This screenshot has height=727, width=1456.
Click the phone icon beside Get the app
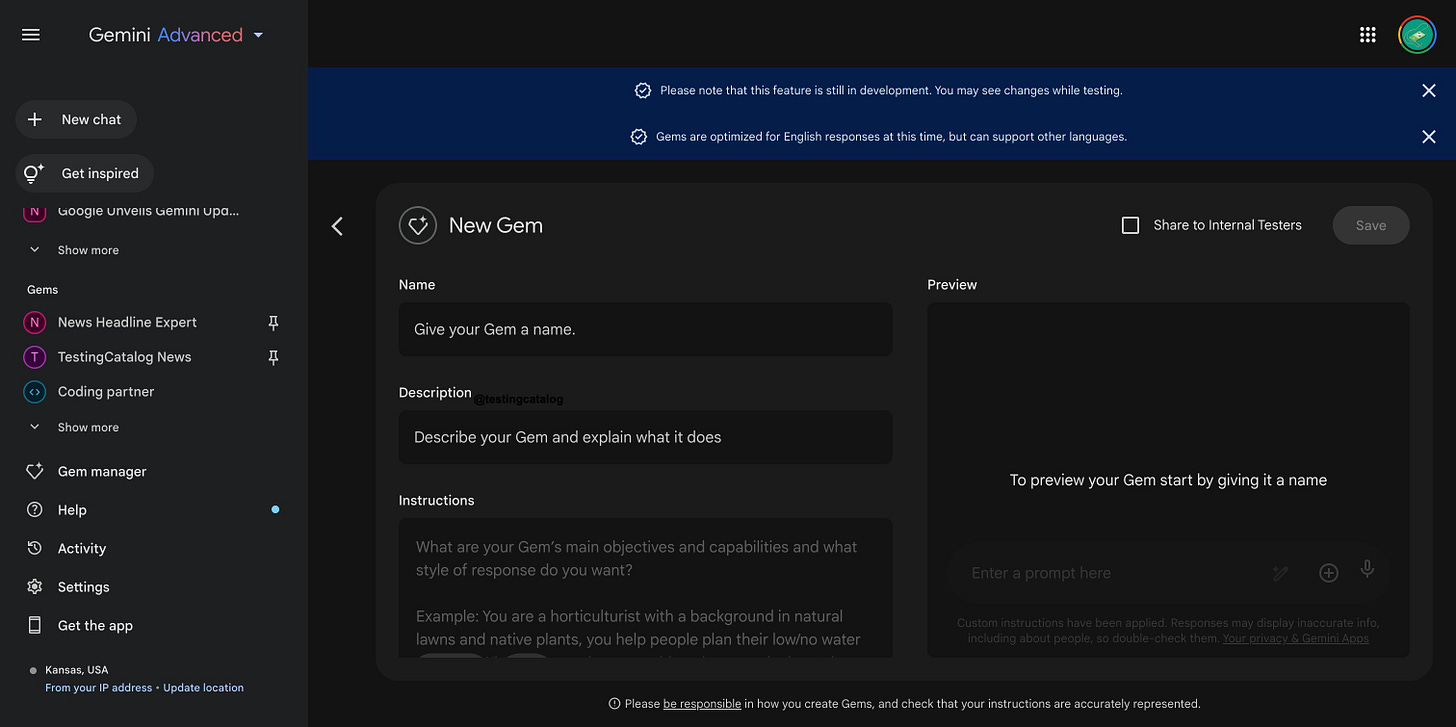[x=35, y=626]
